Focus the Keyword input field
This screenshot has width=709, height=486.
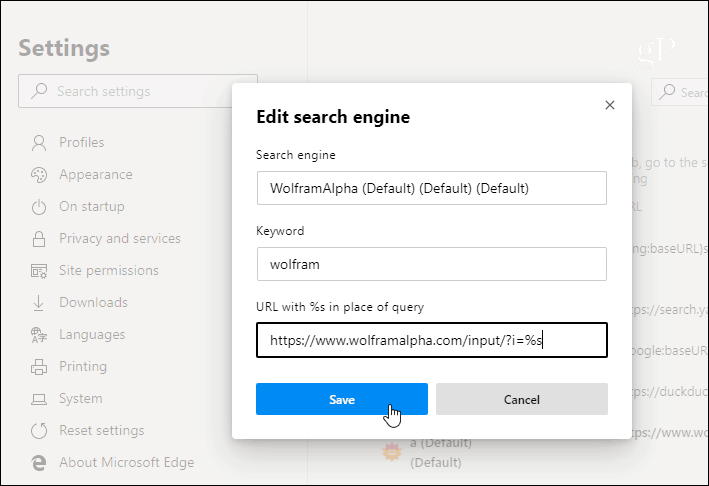click(432, 264)
